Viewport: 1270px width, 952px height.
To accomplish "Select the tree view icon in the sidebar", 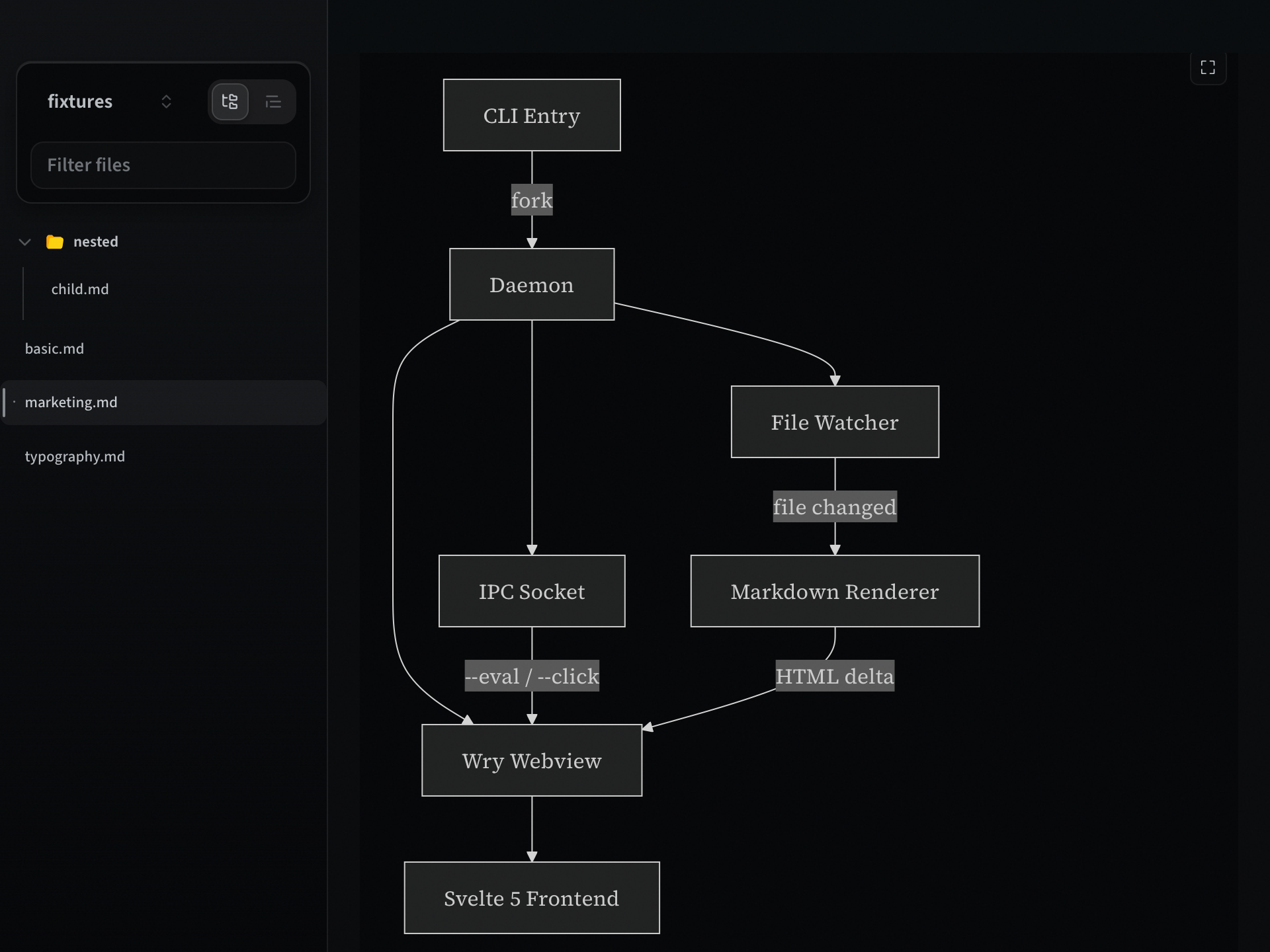I will click(x=230, y=101).
